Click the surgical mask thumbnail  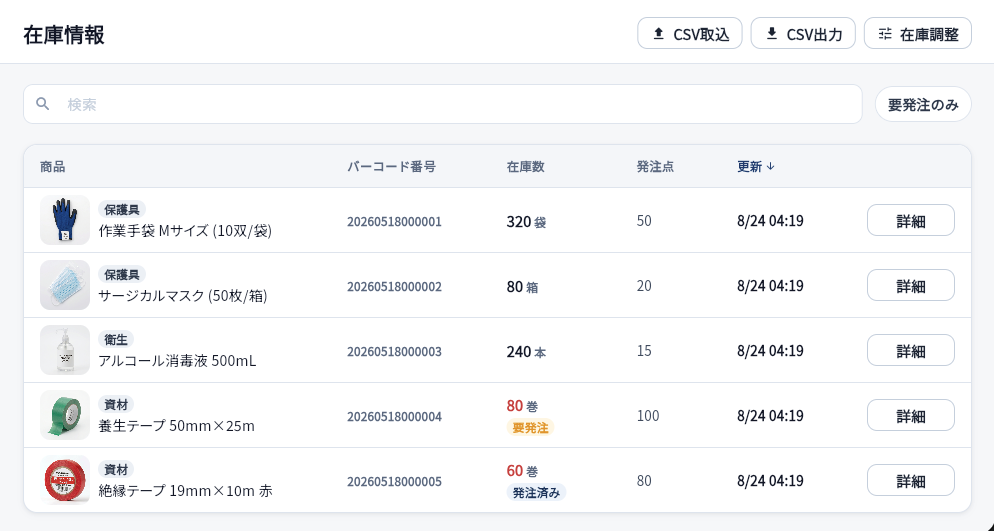(x=65, y=285)
